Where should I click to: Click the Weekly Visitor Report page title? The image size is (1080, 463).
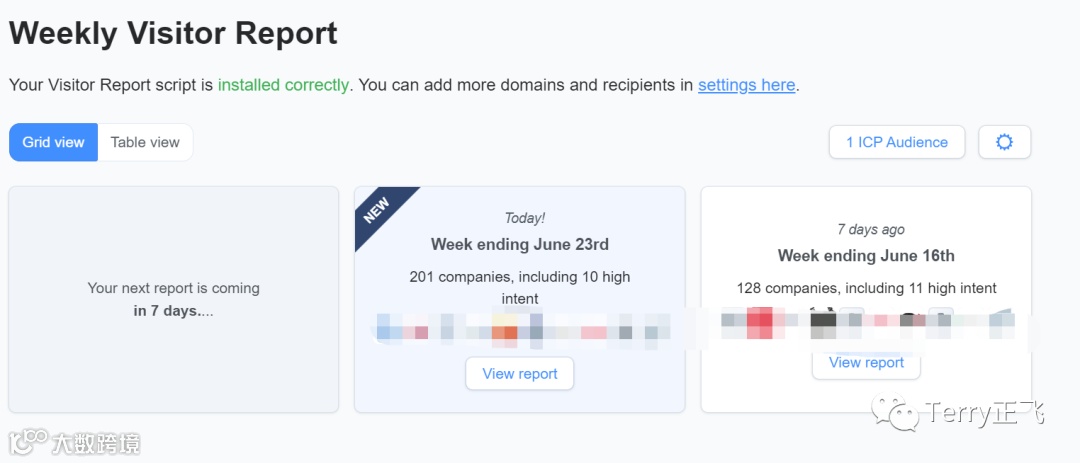coord(173,33)
